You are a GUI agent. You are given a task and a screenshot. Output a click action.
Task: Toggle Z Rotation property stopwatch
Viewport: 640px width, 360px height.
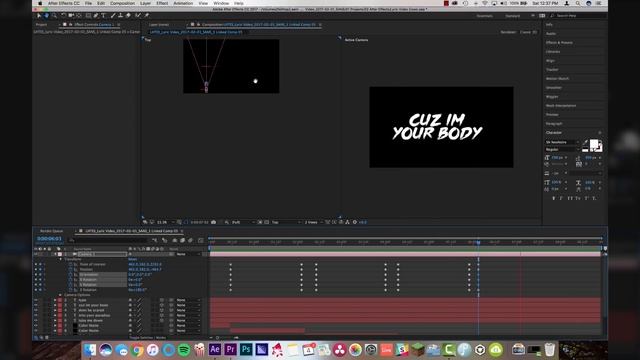pos(71,290)
